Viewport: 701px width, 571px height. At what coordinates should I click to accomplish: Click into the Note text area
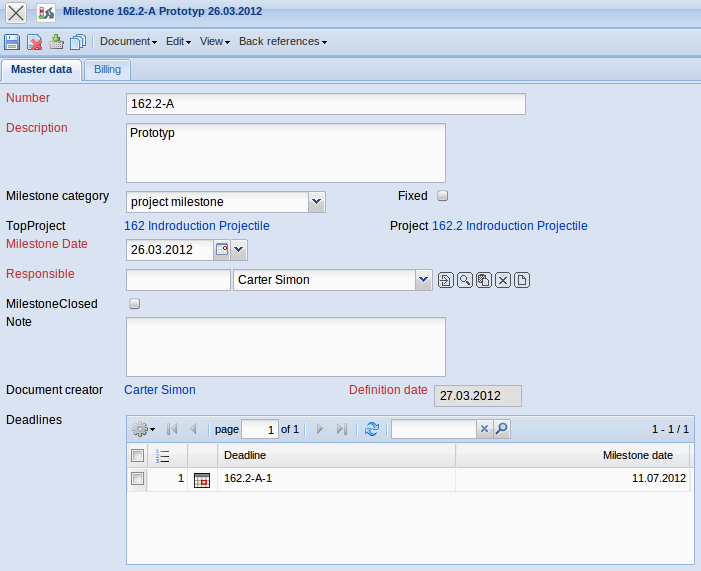[x=285, y=347]
